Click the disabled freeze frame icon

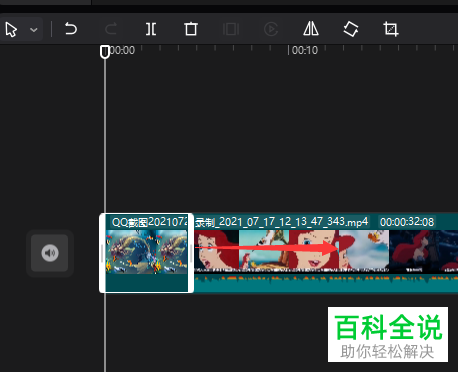coord(231,29)
